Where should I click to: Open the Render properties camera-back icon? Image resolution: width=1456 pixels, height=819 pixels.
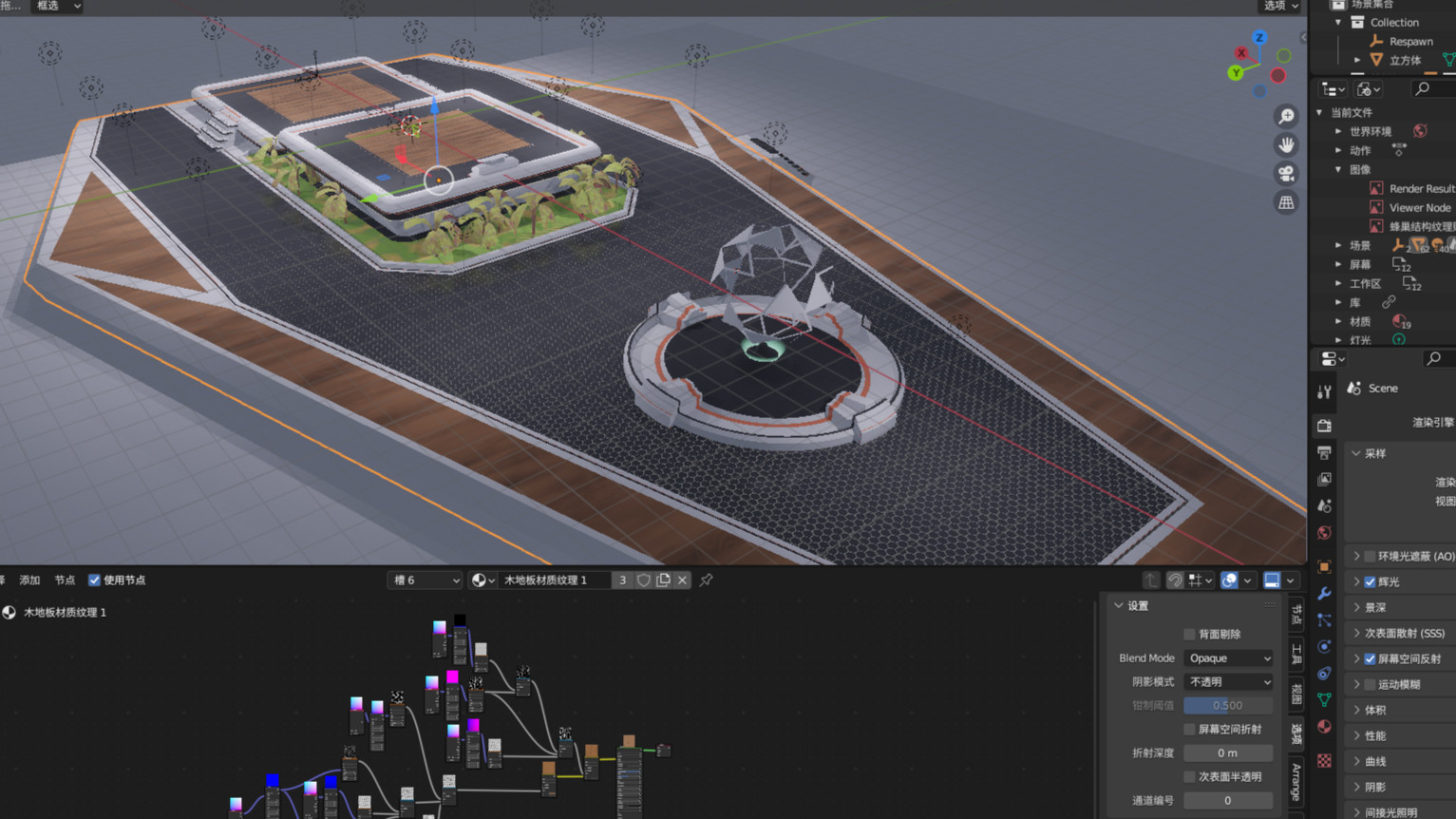(x=1324, y=426)
